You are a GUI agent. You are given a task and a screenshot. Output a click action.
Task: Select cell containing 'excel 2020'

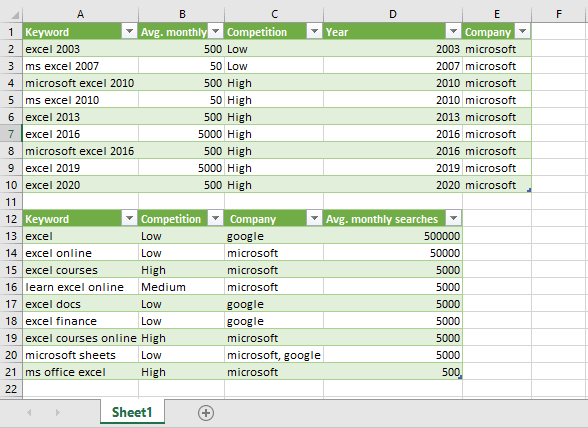[x=80, y=185]
